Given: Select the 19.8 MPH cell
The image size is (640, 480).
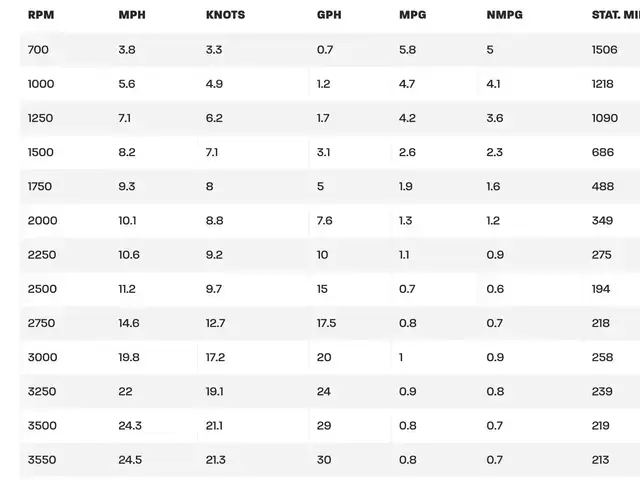Looking at the screenshot, I should pos(129,357).
